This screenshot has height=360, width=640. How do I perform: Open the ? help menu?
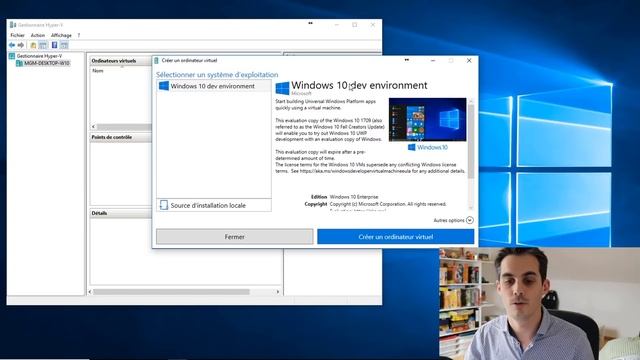(79, 36)
